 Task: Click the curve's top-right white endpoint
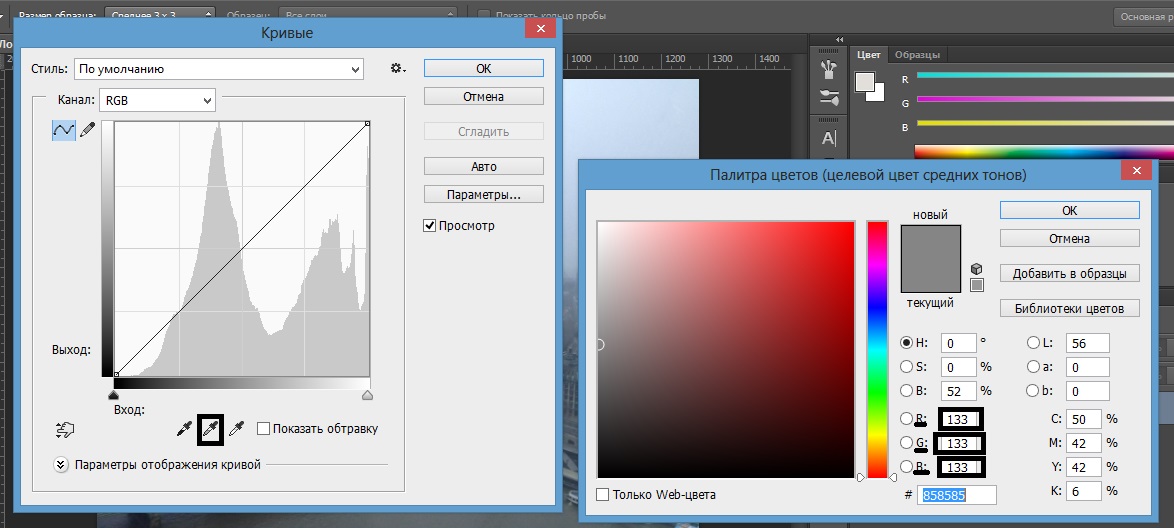[x=368, y=124]
